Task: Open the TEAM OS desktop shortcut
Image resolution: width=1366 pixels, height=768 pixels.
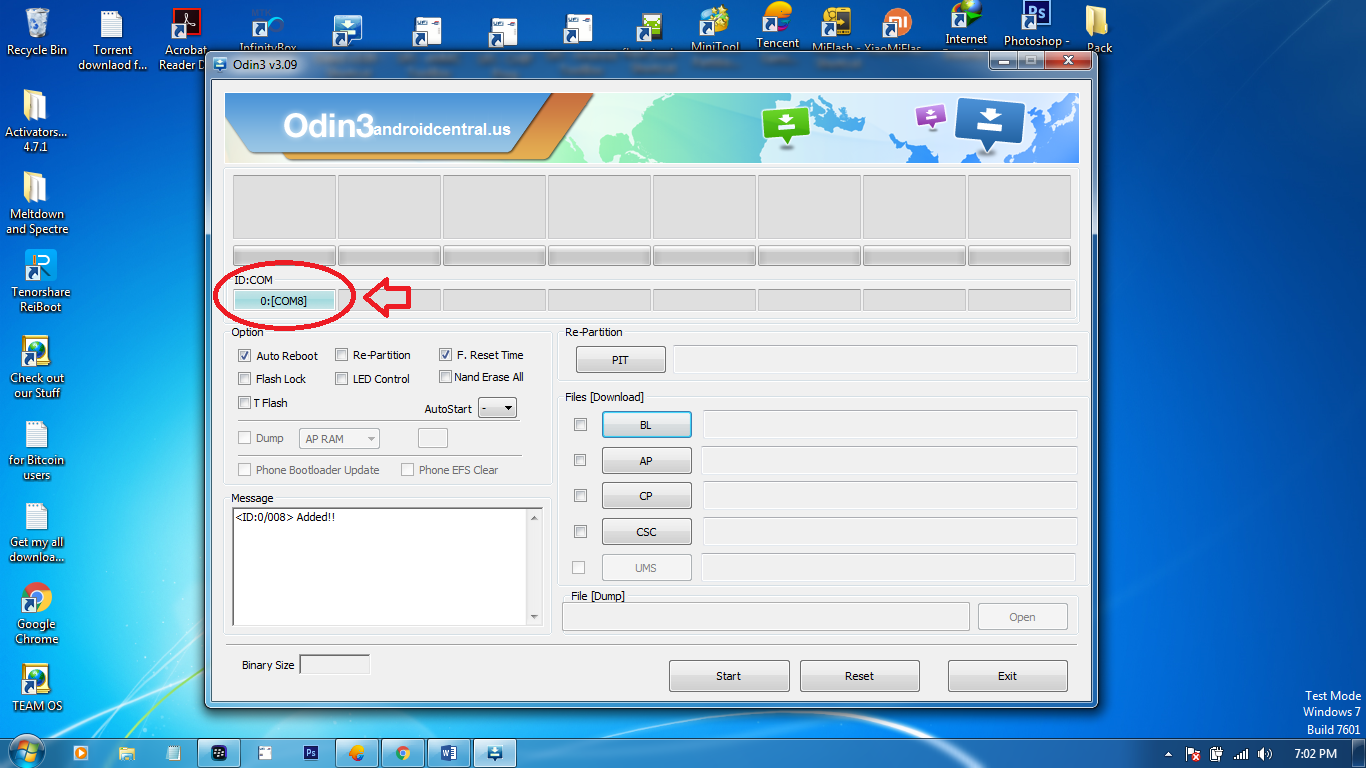Action: pyautogui.click(x=36, y=689)
